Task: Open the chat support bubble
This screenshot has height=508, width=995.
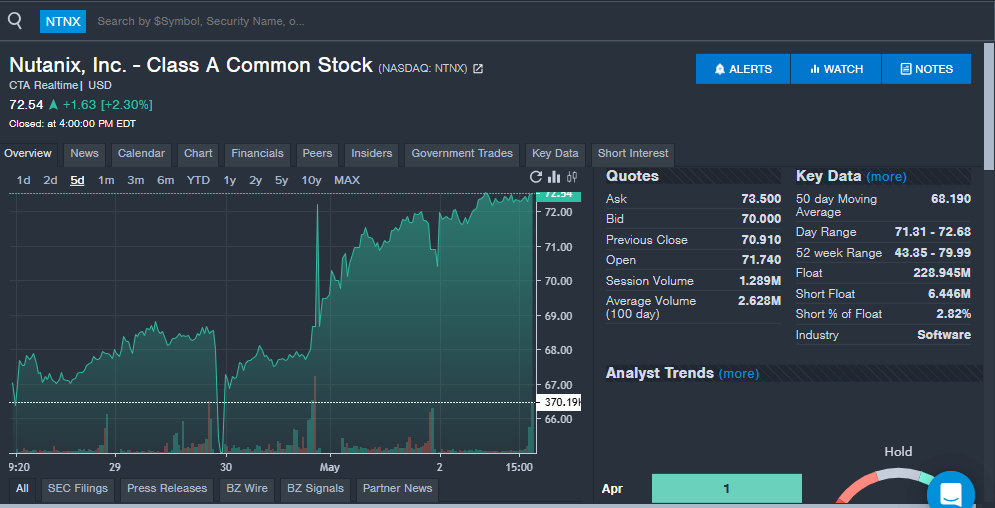Action: coord(951,493)
